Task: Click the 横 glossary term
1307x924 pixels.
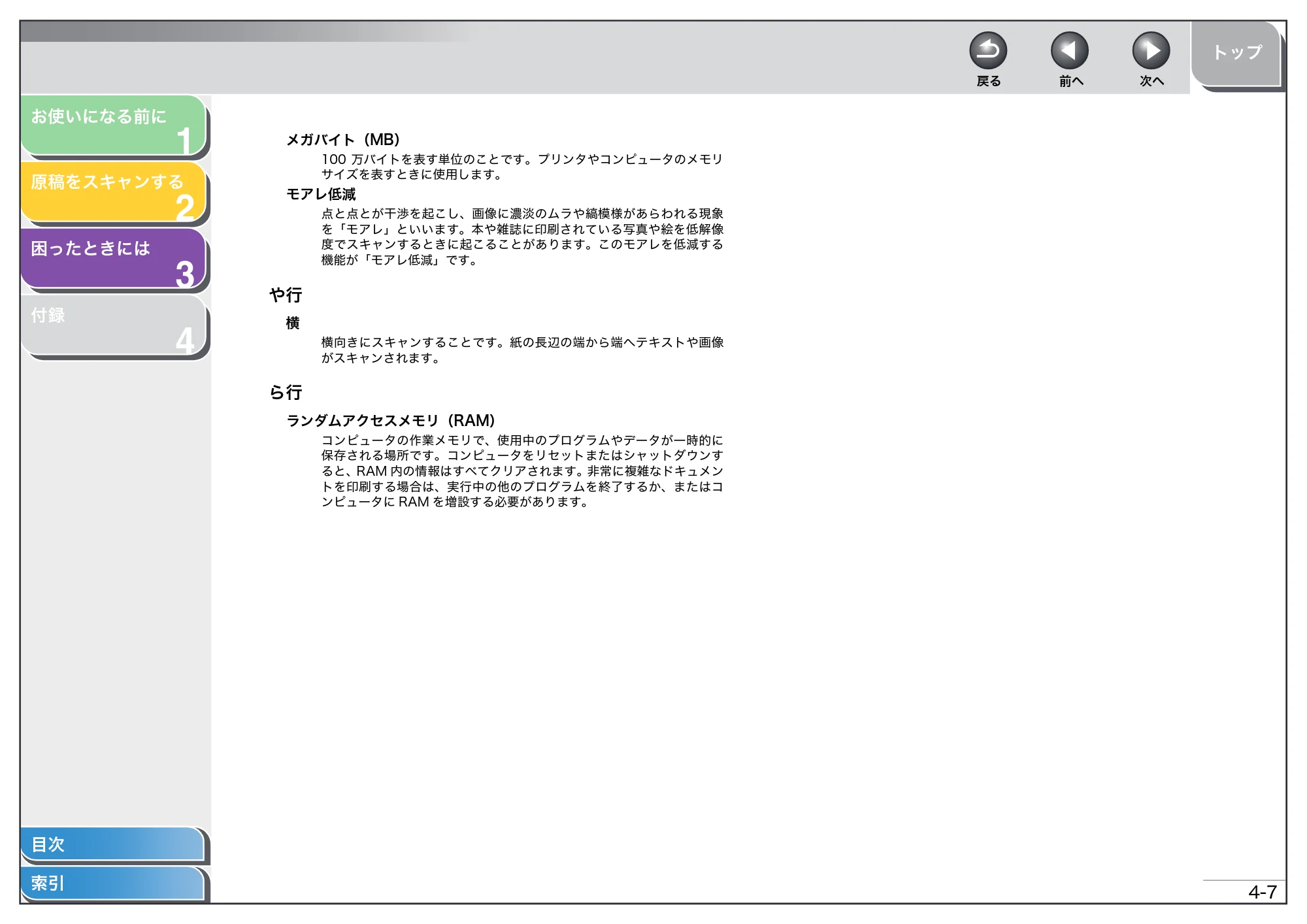Action: tap(293, 323)
